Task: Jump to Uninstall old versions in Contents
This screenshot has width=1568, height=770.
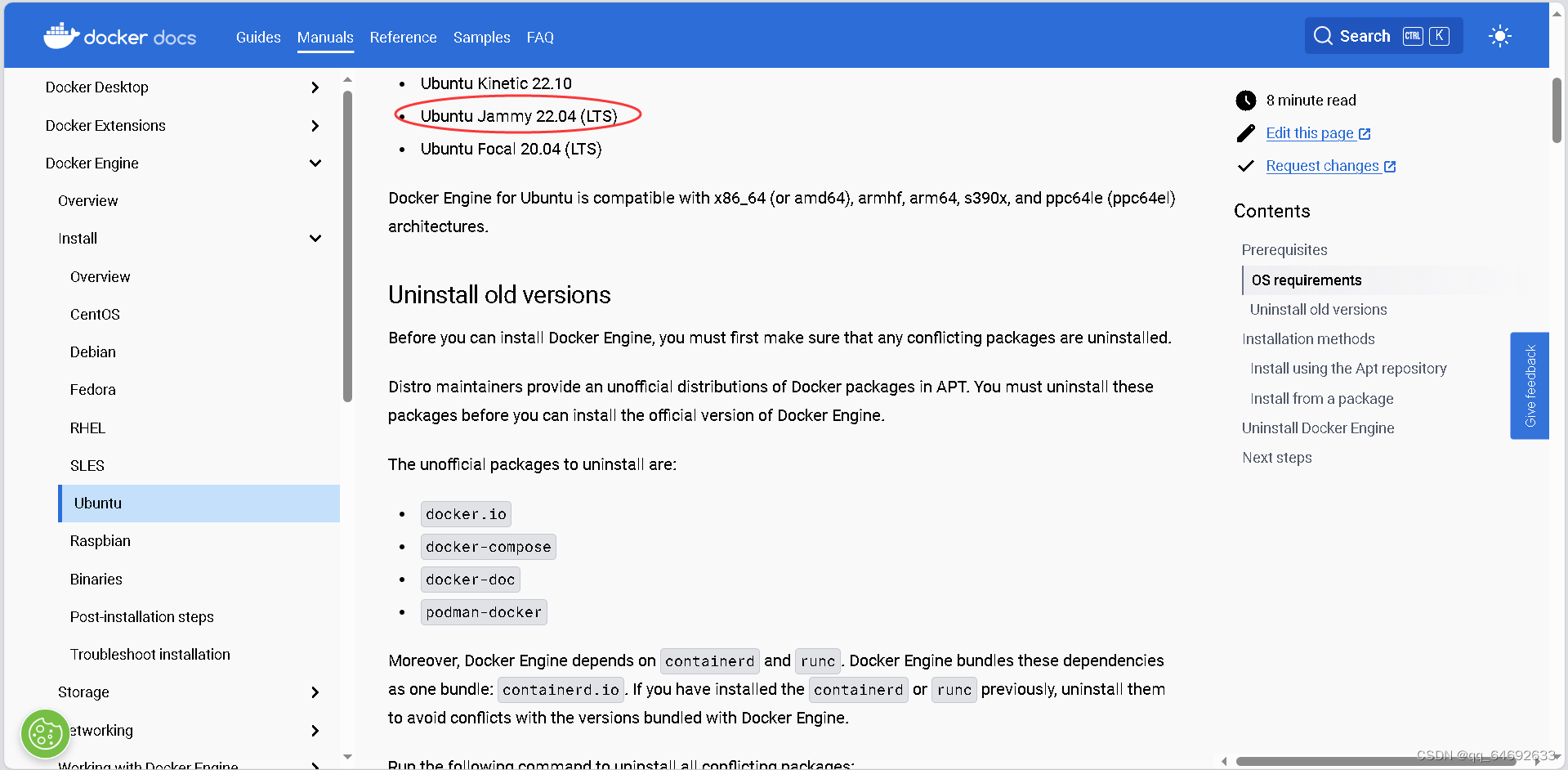Action: [x=1318, y=310]
